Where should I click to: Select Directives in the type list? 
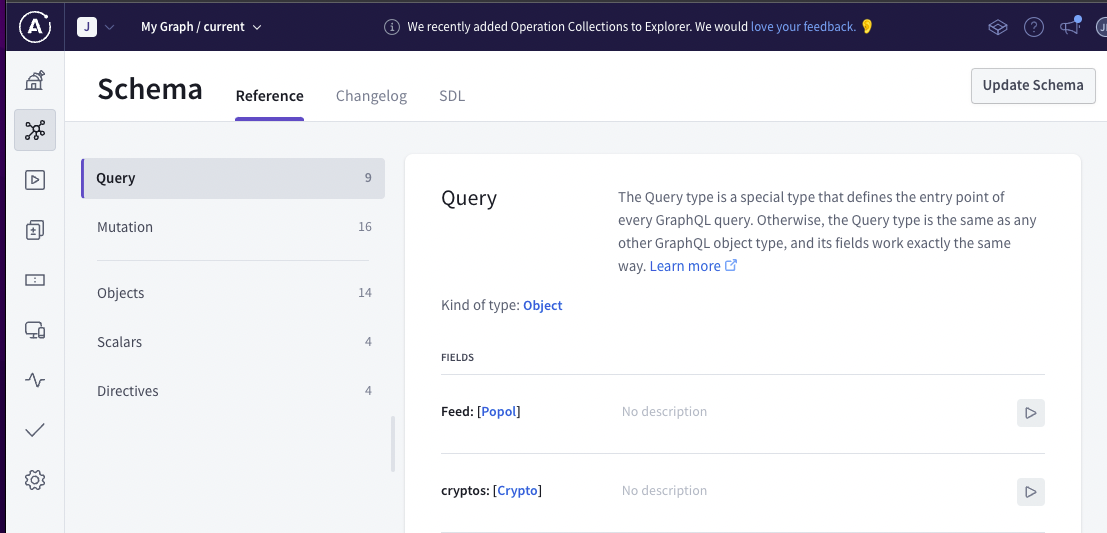233,391
